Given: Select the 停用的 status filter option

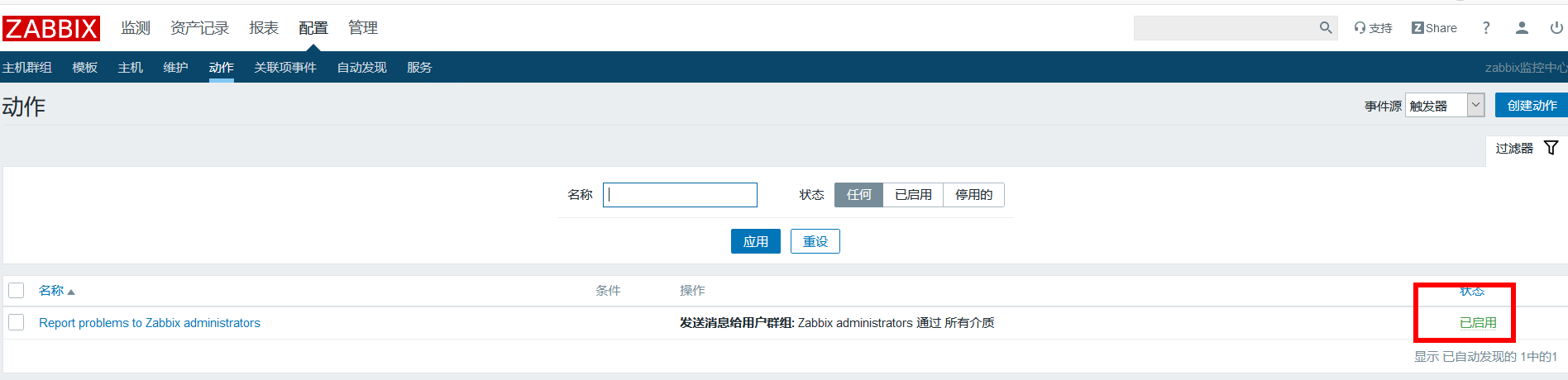Looking at the screenshot, I should [x=973, y=195].
